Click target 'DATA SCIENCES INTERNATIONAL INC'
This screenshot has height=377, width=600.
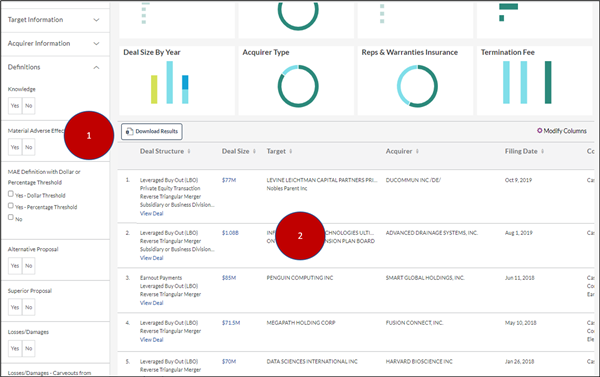[x=312, y=361]
